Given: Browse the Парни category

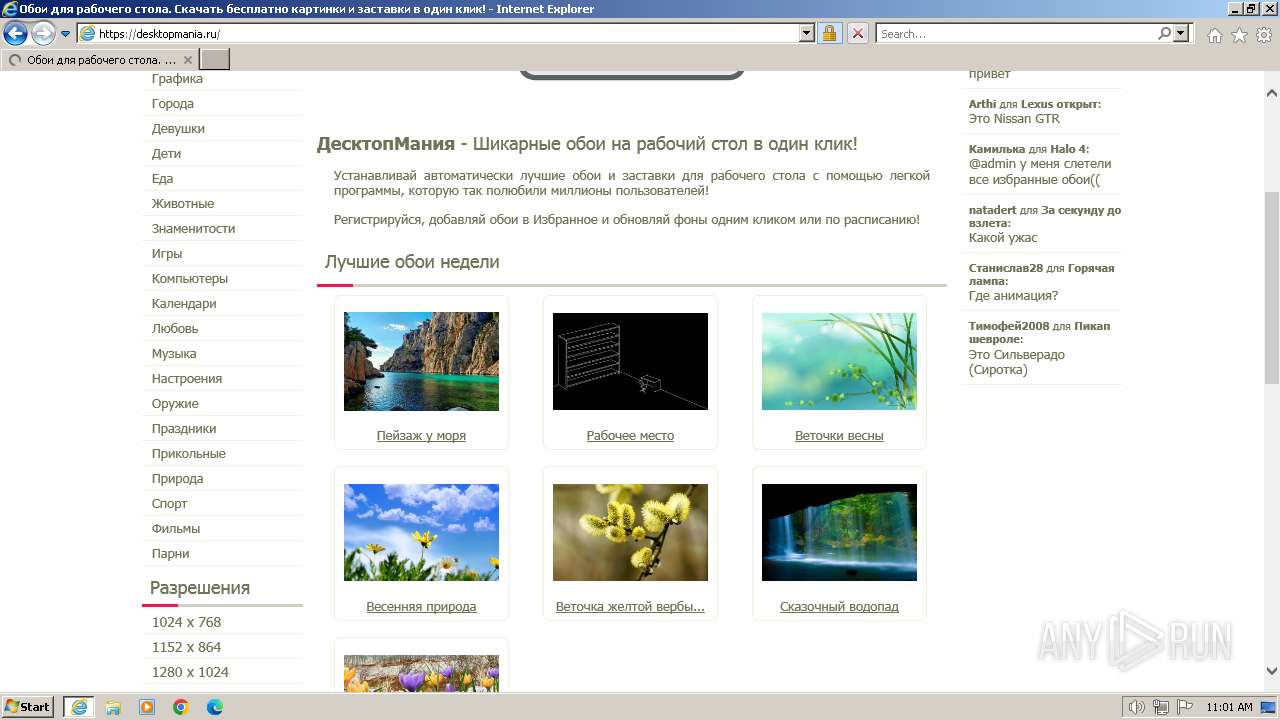Looking at the screenshot, I should [171, 554].
